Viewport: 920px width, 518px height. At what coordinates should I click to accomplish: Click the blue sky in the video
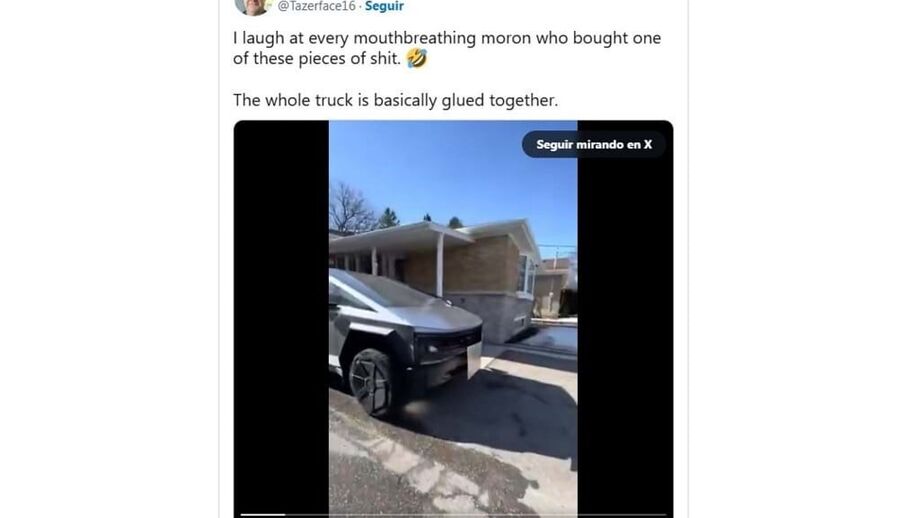click(458, 170)
